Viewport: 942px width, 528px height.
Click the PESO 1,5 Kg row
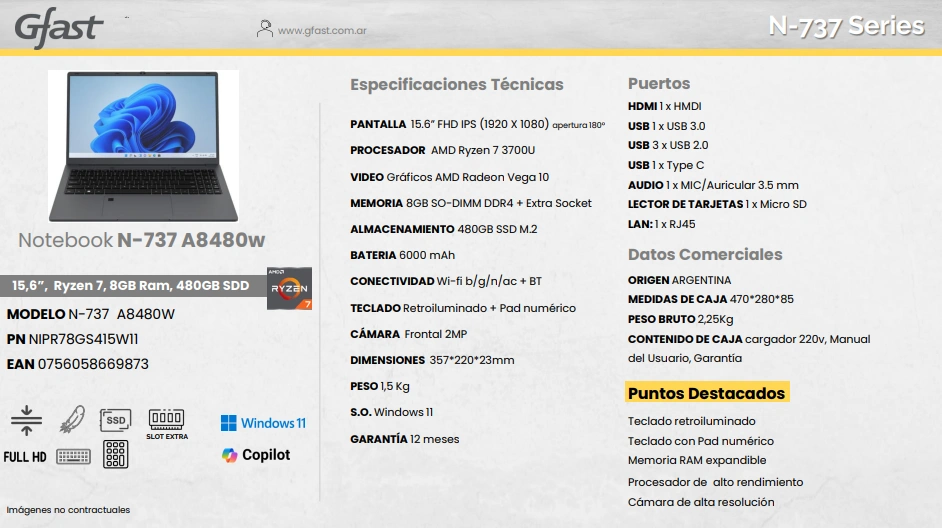380,386
